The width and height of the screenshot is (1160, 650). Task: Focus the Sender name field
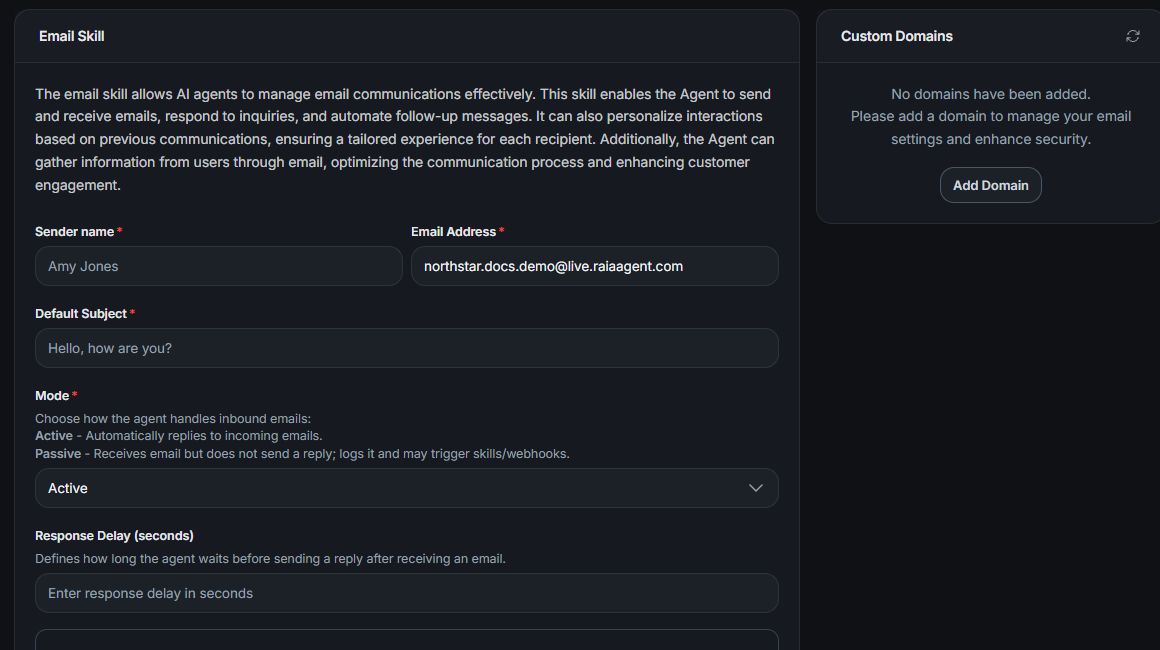pos(218,266)
